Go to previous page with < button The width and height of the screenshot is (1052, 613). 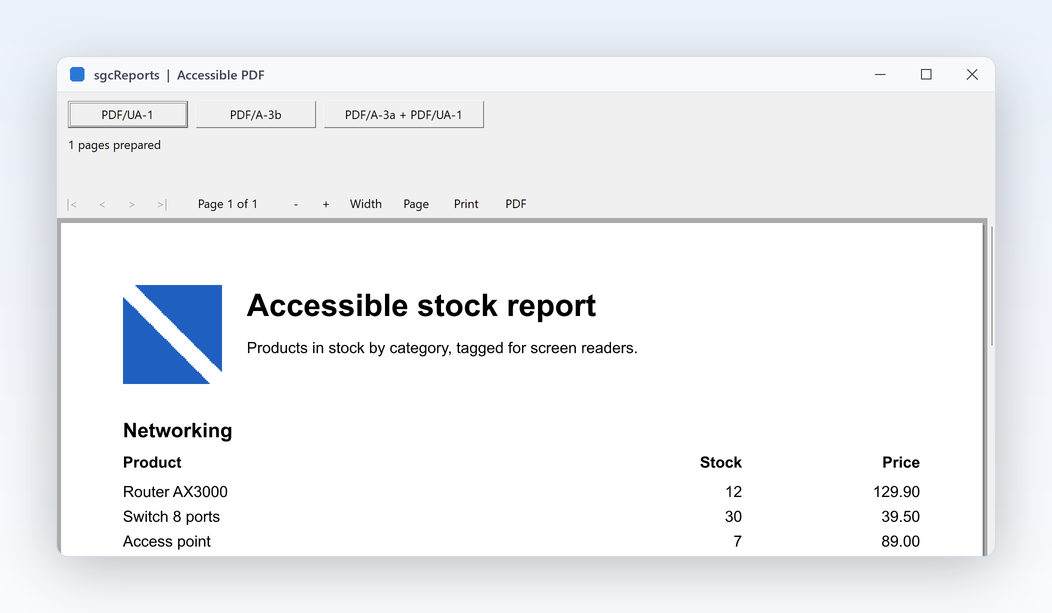tap(102, 204)
